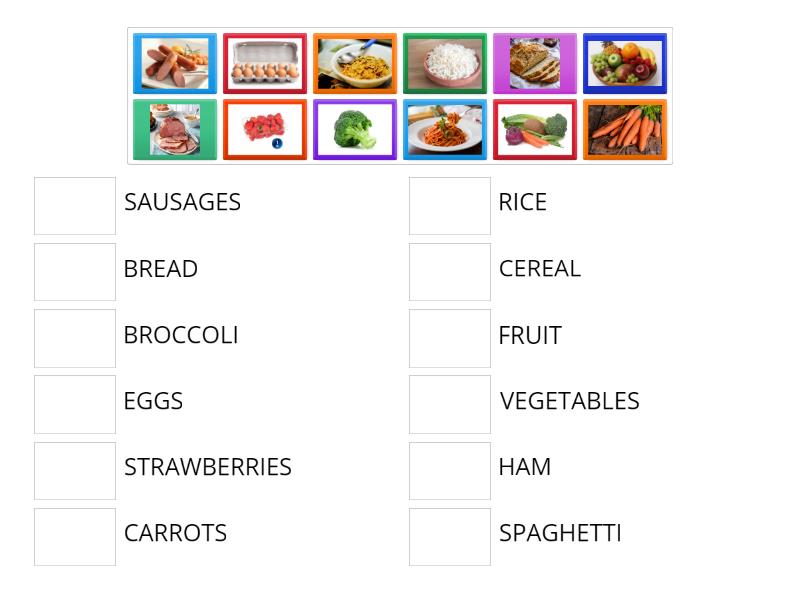This screenshot has width=800, height=600.
Task: Click the ham image tile
Action: click(x=174, y=129)
